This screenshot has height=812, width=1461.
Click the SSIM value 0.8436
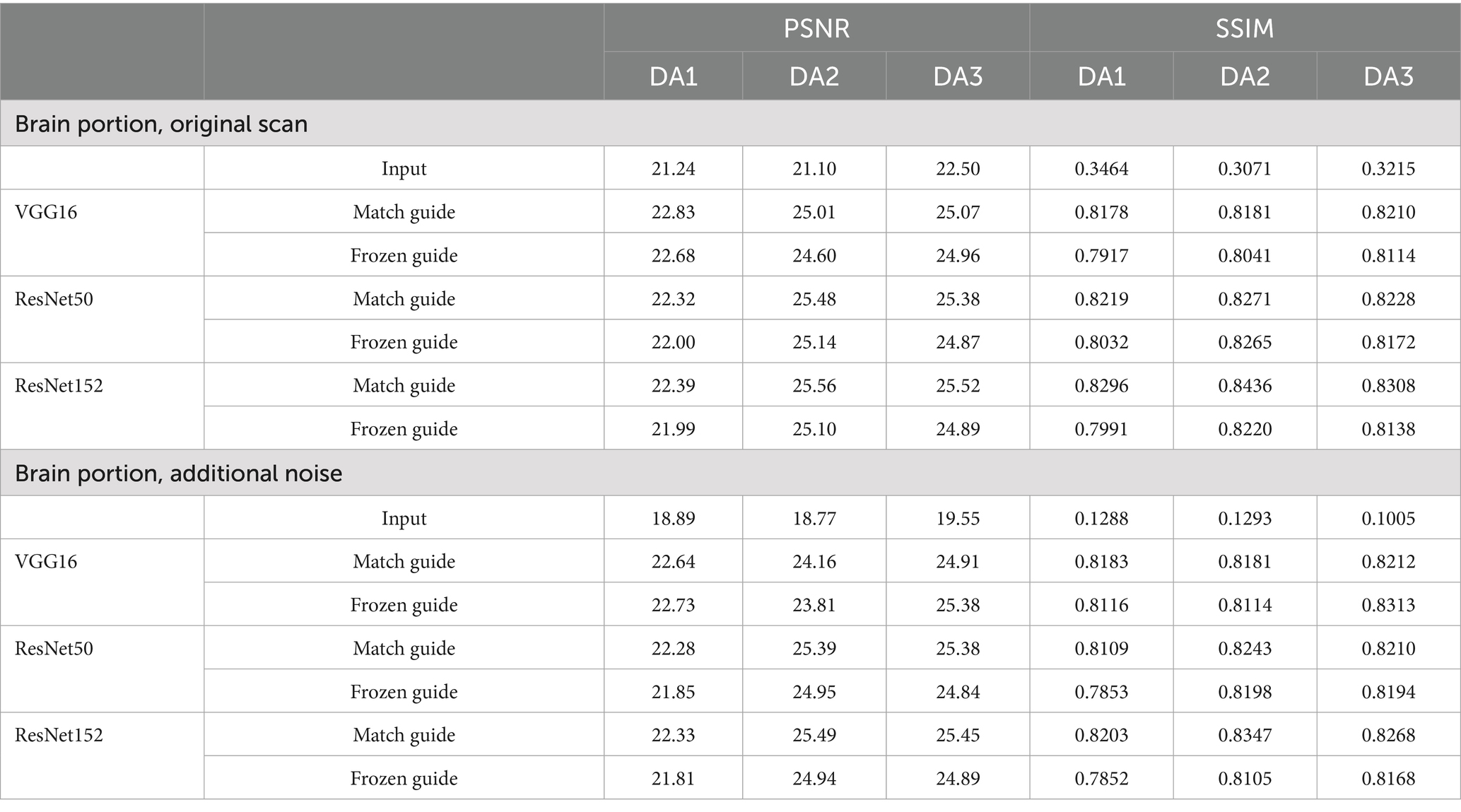pos(1245,385)
